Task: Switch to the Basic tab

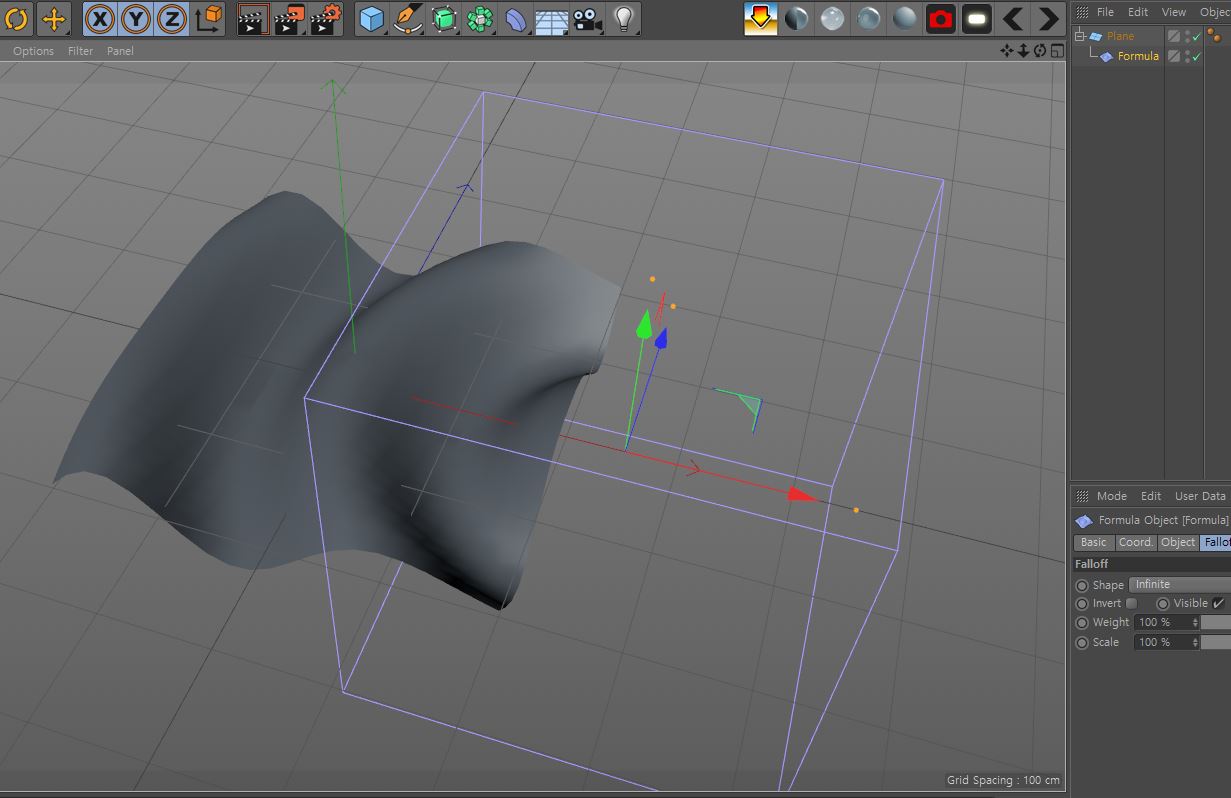Action: point(1094,542)
